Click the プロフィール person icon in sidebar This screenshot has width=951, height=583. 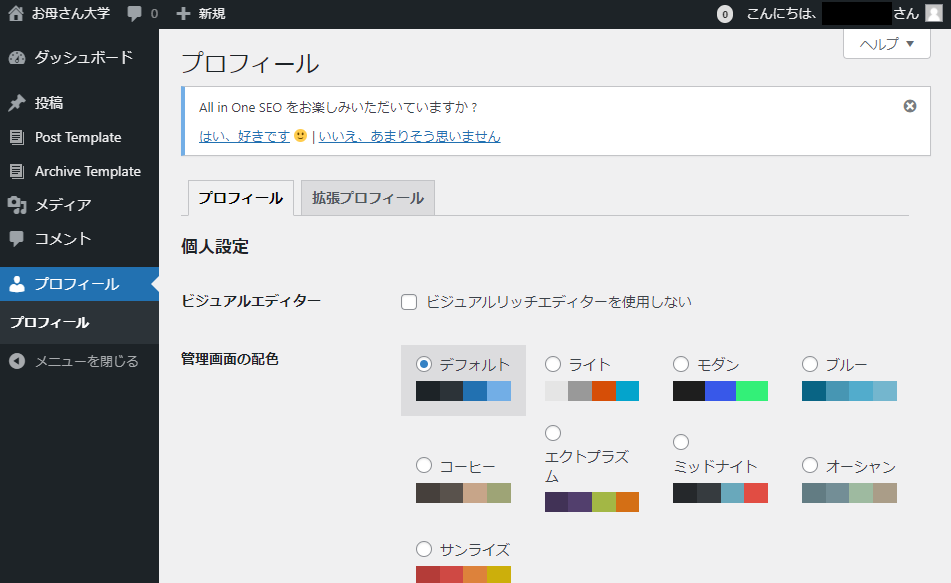coord(17,284)
